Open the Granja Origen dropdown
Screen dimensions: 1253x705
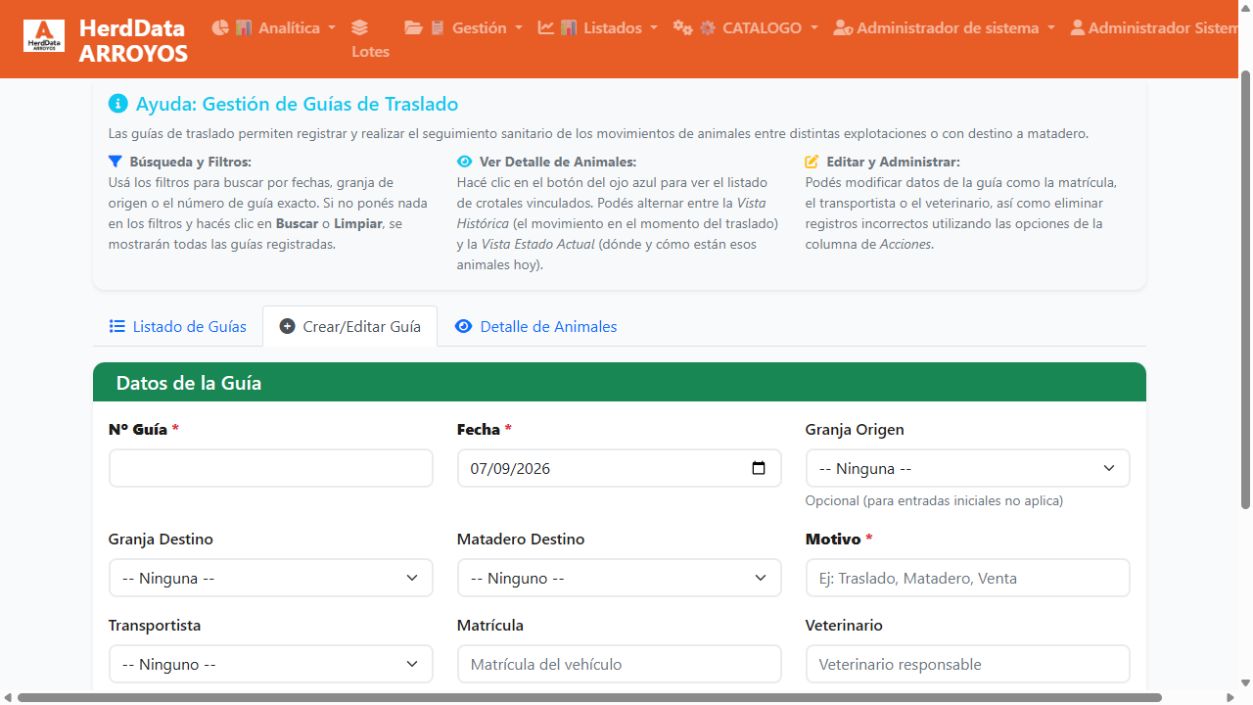967,468
